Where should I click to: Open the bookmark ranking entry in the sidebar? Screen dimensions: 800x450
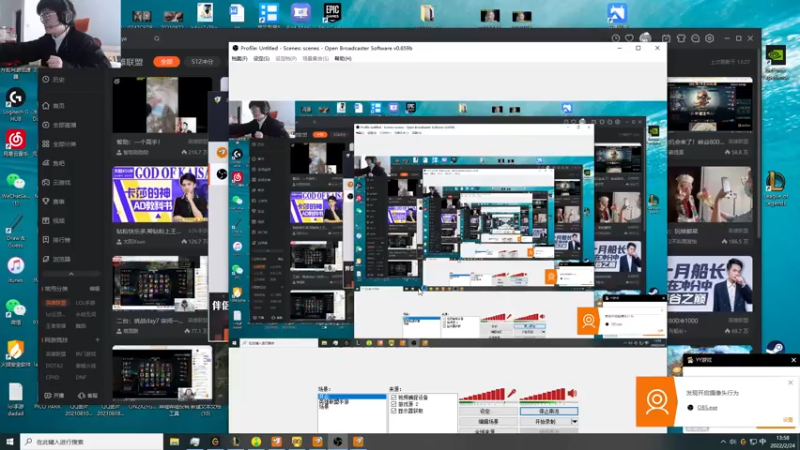tap(57, 240)
